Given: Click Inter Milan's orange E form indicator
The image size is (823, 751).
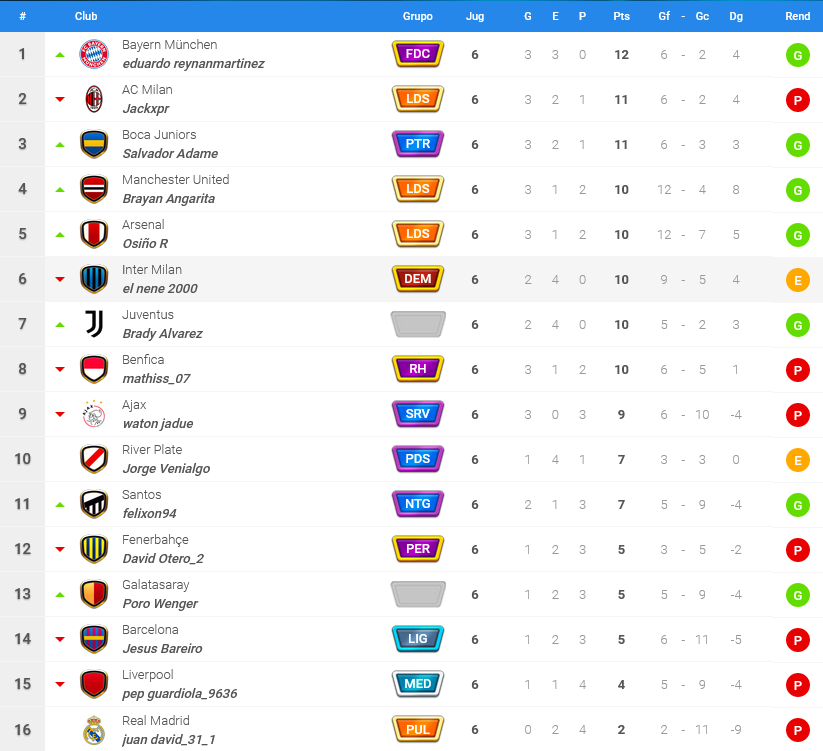Looking at the screenshot, I should 797,280.
